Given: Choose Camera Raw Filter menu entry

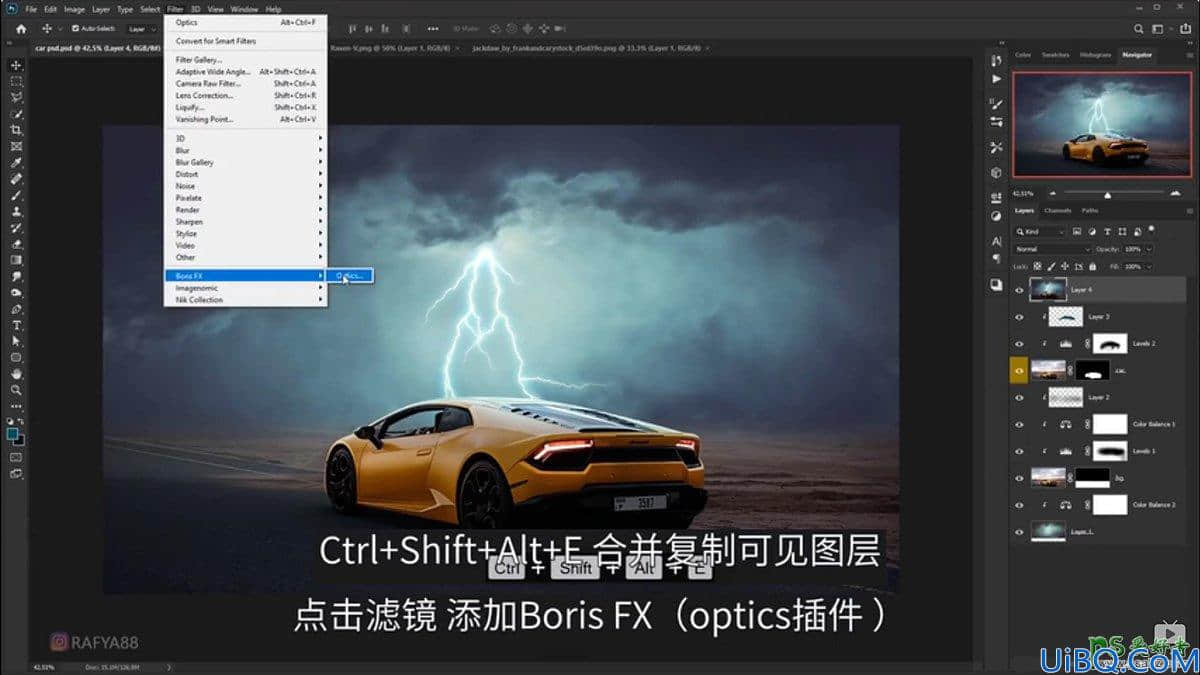Looking at the screenshot, I should pos(246,84).
